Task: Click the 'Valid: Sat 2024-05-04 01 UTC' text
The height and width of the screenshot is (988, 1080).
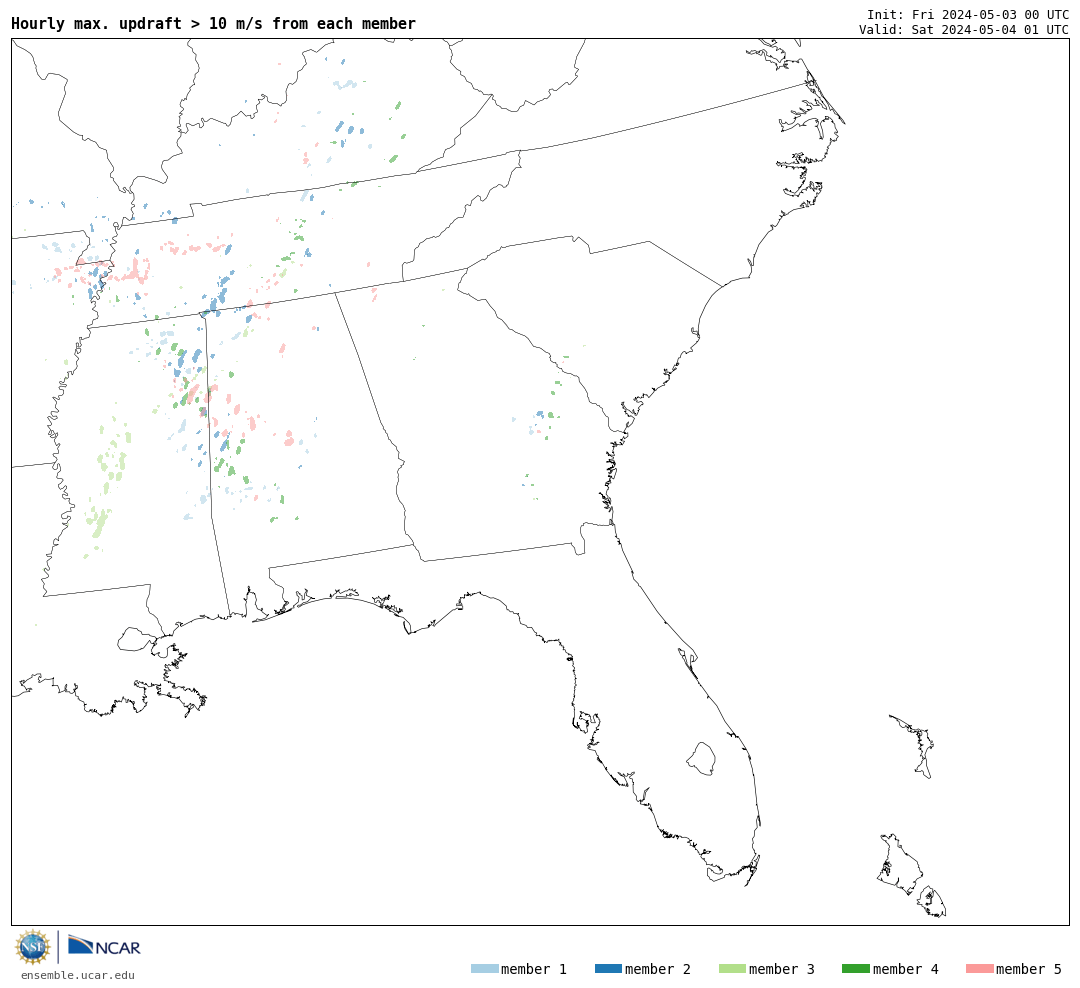Action: pyautogui.click(x=964, y=30)
